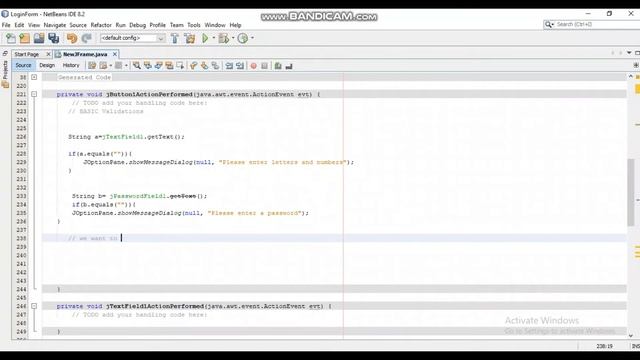This screenshot has height=360, width=640.
Task: Click the Debug Project toolbar icon
Action: [x=223, y=38]
